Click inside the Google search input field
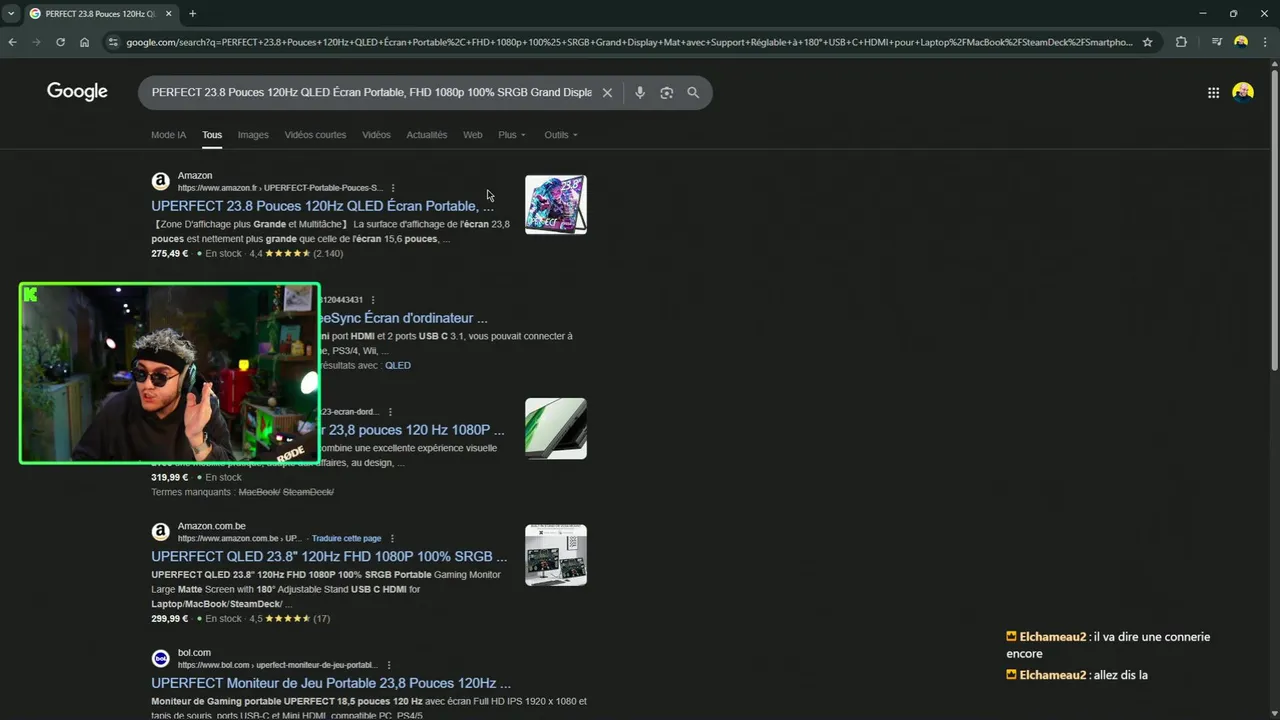Image resolution: width=1280 pixels, height=720 pixels. 371,93
